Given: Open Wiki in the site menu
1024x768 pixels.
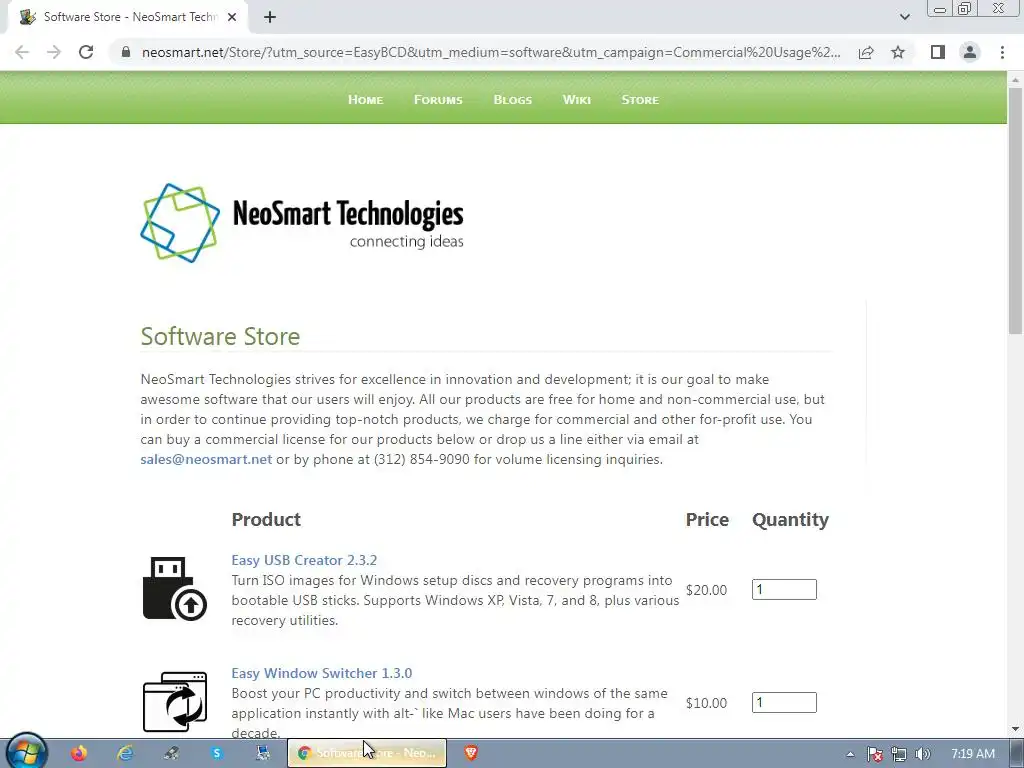Looking at the screenshot, I should 577,100.
